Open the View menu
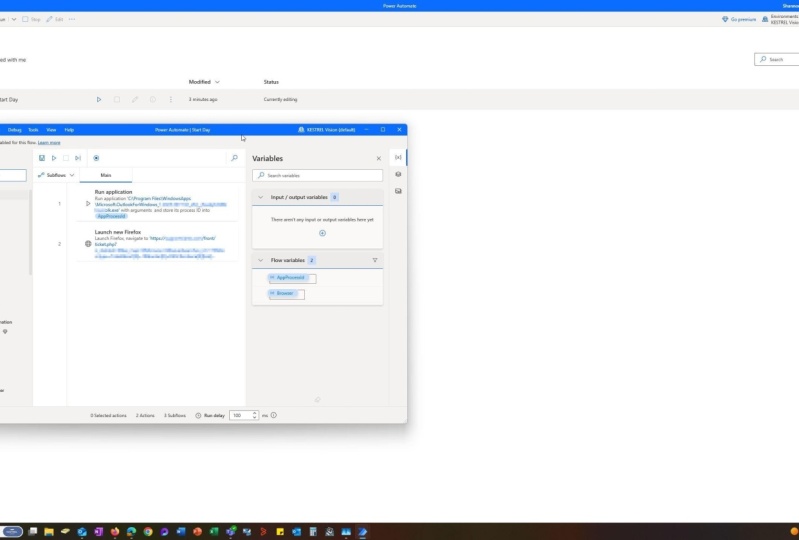The image size is (799, 540). click(51, 130)
